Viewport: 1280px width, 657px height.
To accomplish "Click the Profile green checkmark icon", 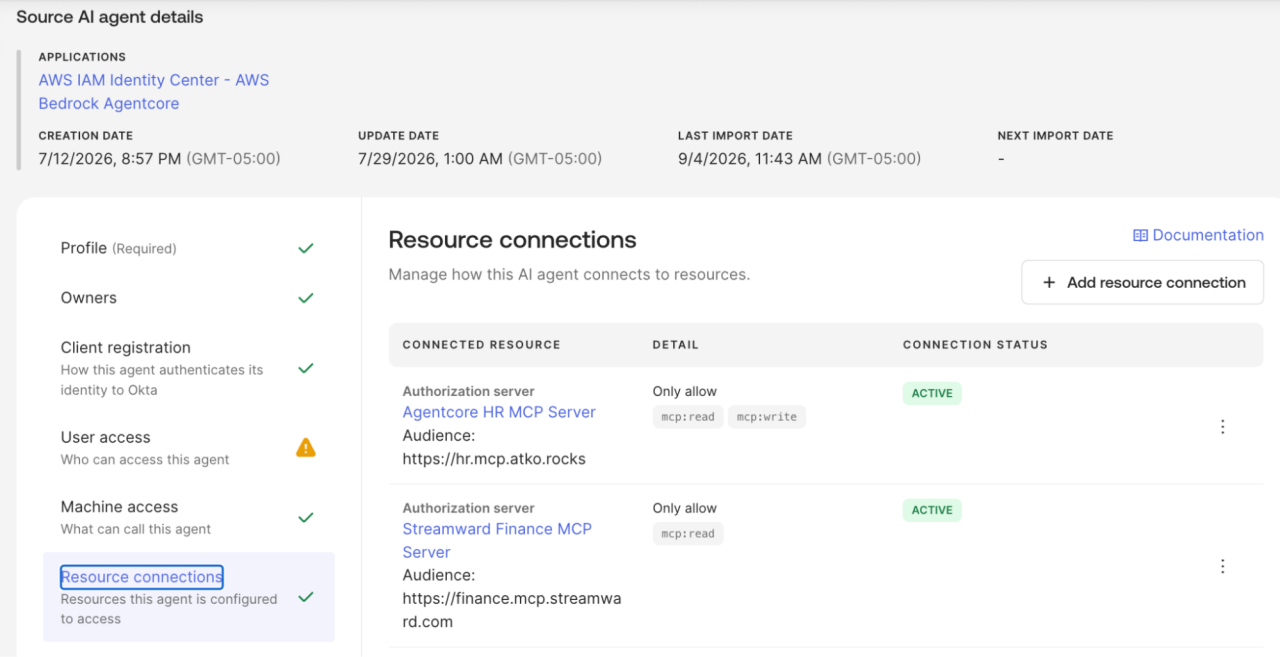I will (306, 248).
